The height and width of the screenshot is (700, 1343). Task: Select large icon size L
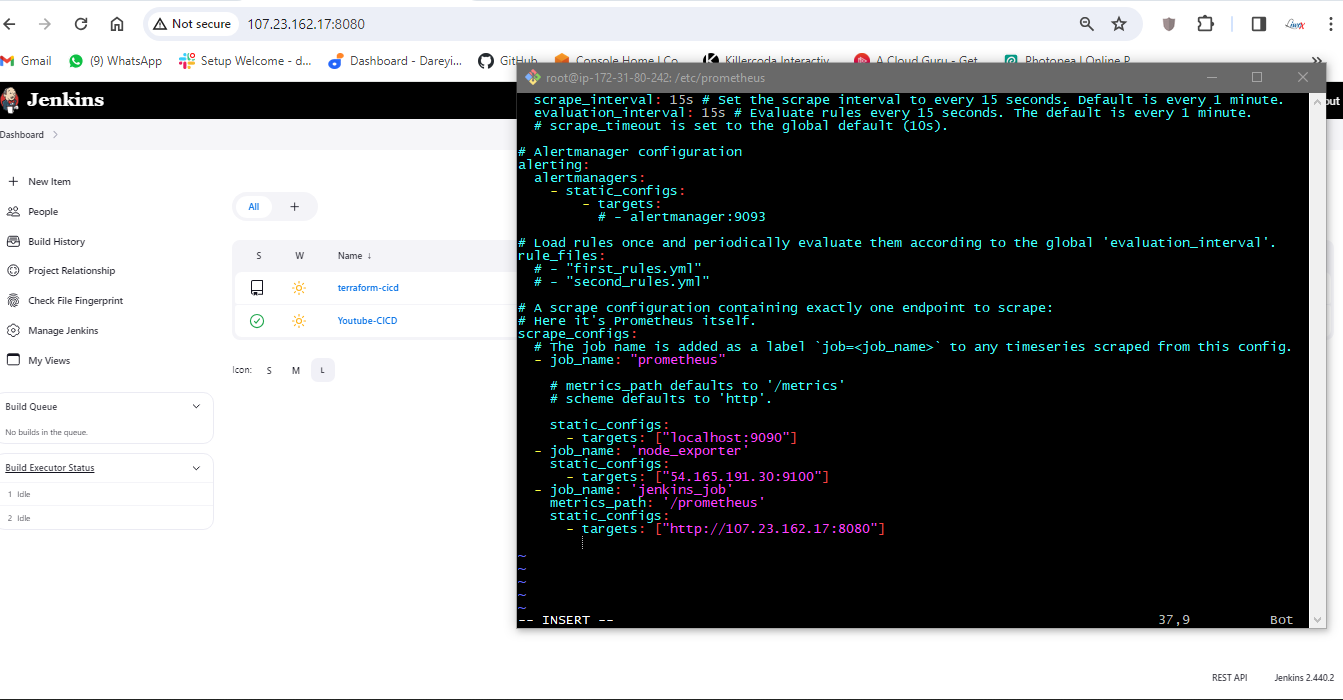point(322,371)
